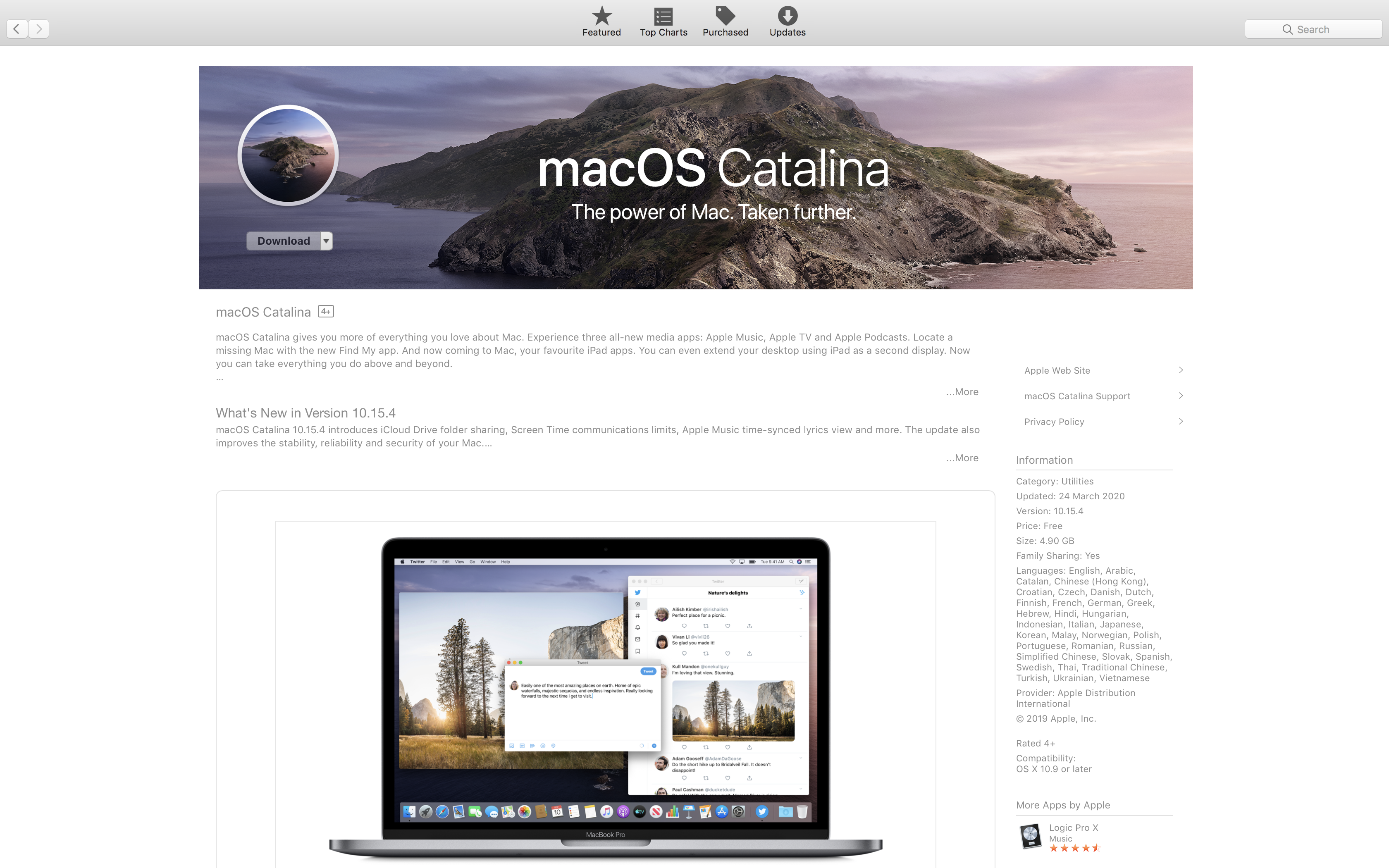Viewport: 1389px width, 868px height.
Task: Click the Logic Pro X star rating
Action: 1074,849
